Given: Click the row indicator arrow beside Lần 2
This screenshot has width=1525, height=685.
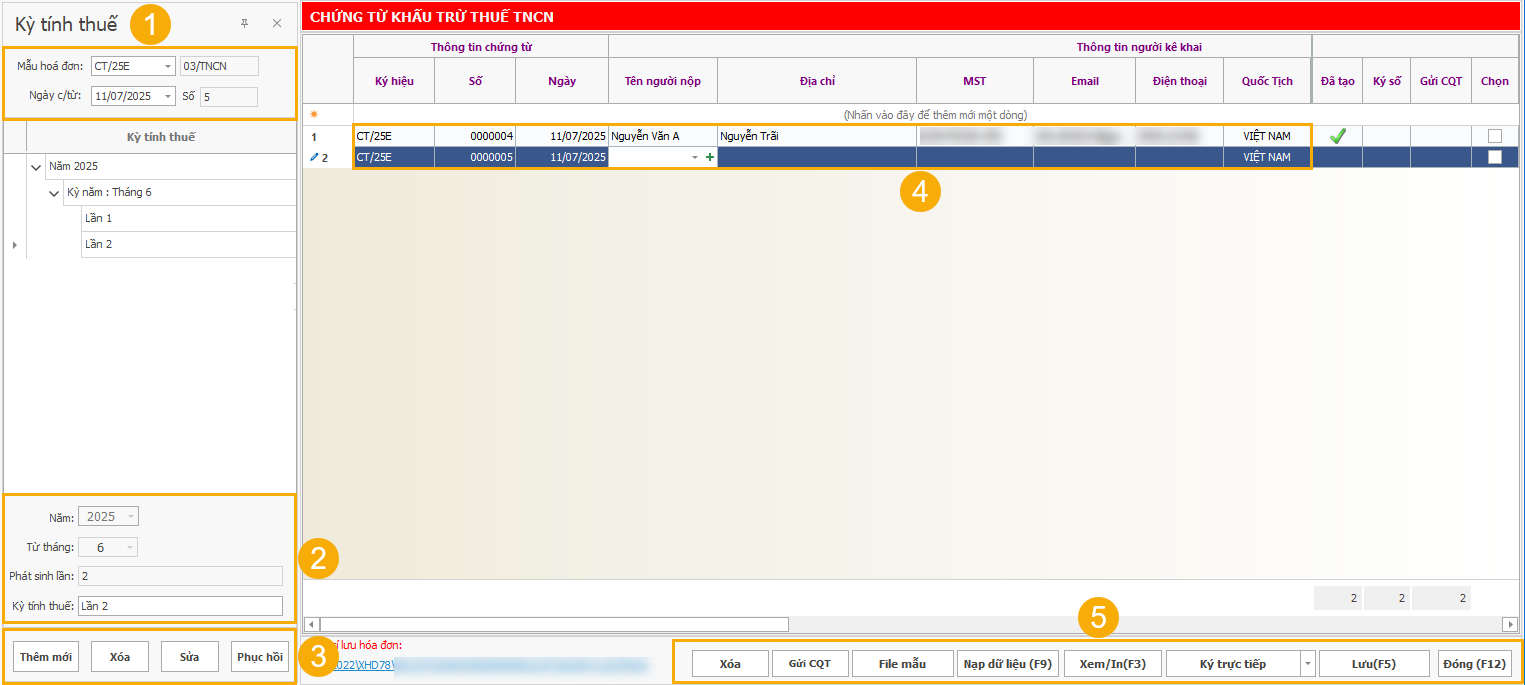Looking at the screenshot, I should 14,244.
